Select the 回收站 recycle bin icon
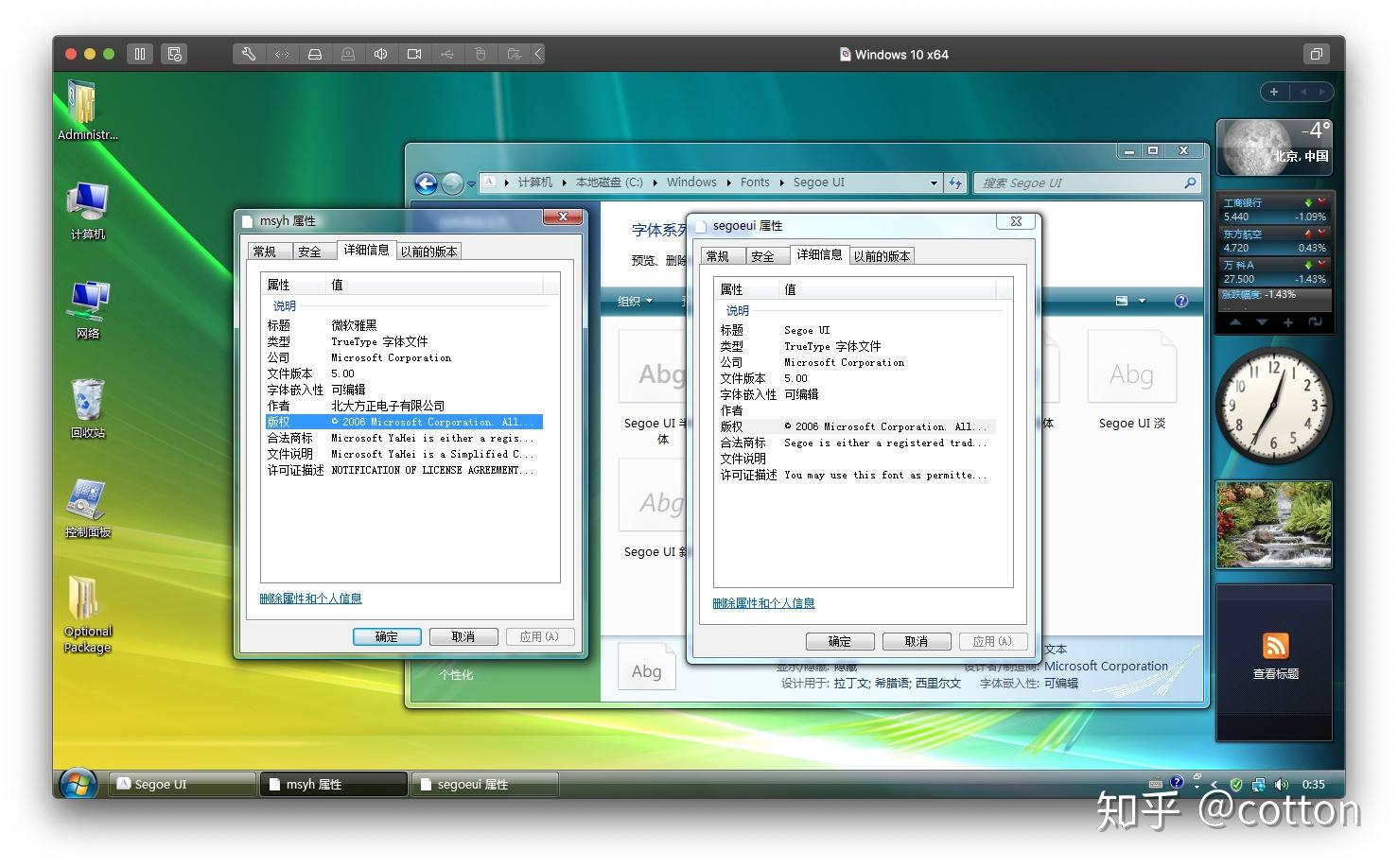 tap(88, 408)
